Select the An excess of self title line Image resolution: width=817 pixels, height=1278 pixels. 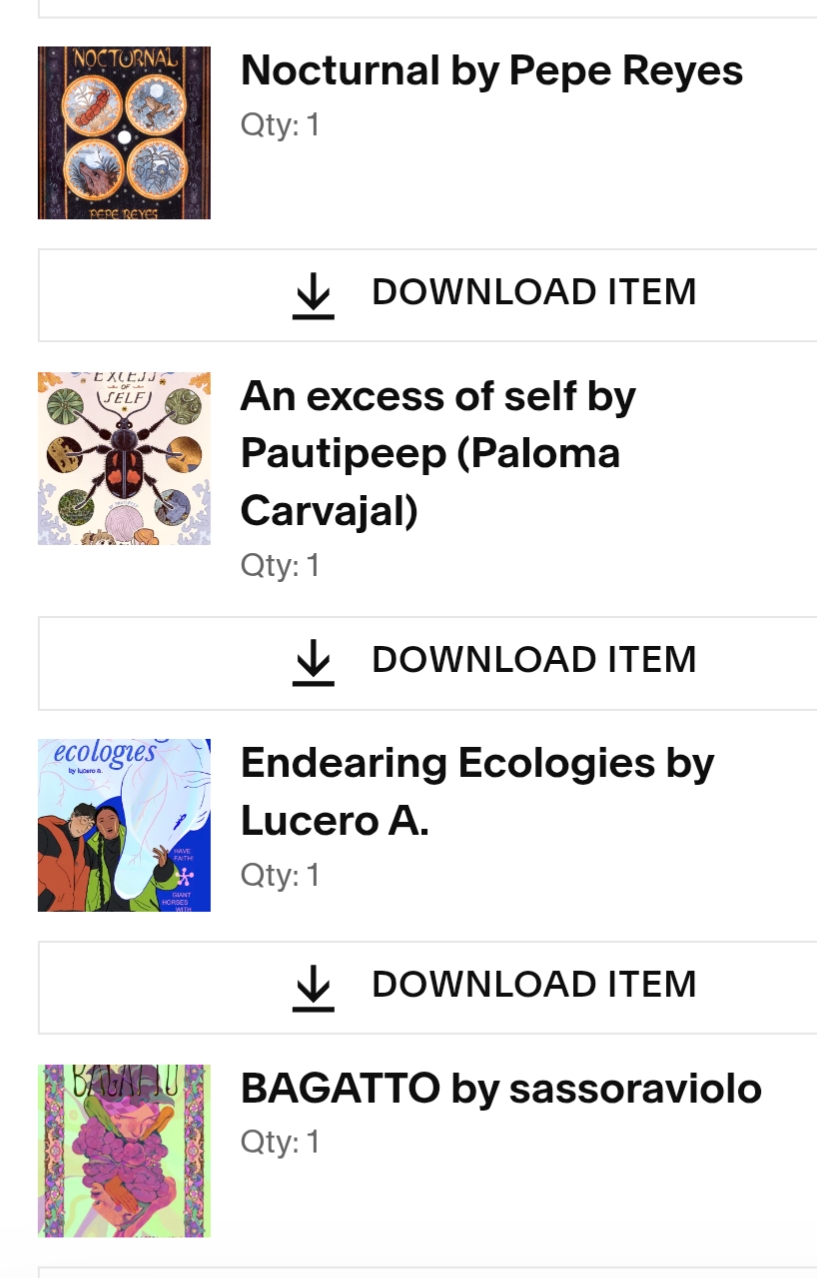[x=437, y=397]
